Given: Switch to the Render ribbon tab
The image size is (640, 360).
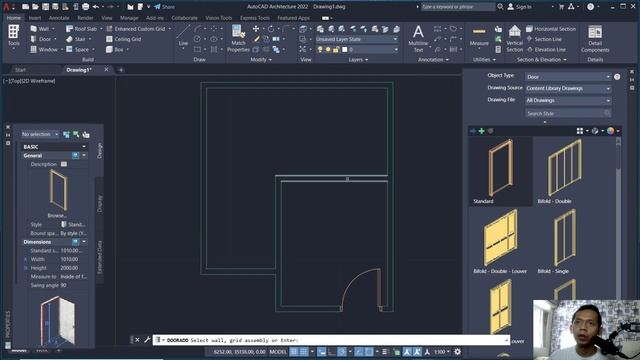Looking at the screenshot, I should (x=85, y=18).
